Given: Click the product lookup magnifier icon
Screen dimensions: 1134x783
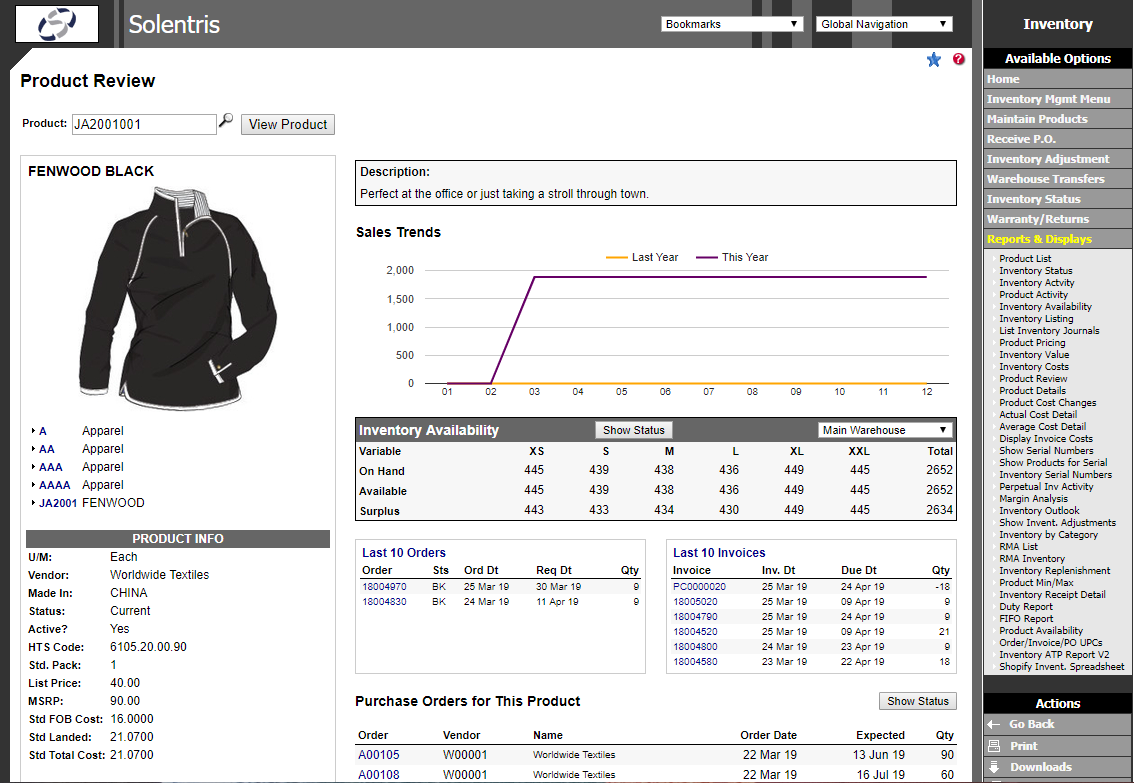Looking at the screenshot, I should point(226,120).
